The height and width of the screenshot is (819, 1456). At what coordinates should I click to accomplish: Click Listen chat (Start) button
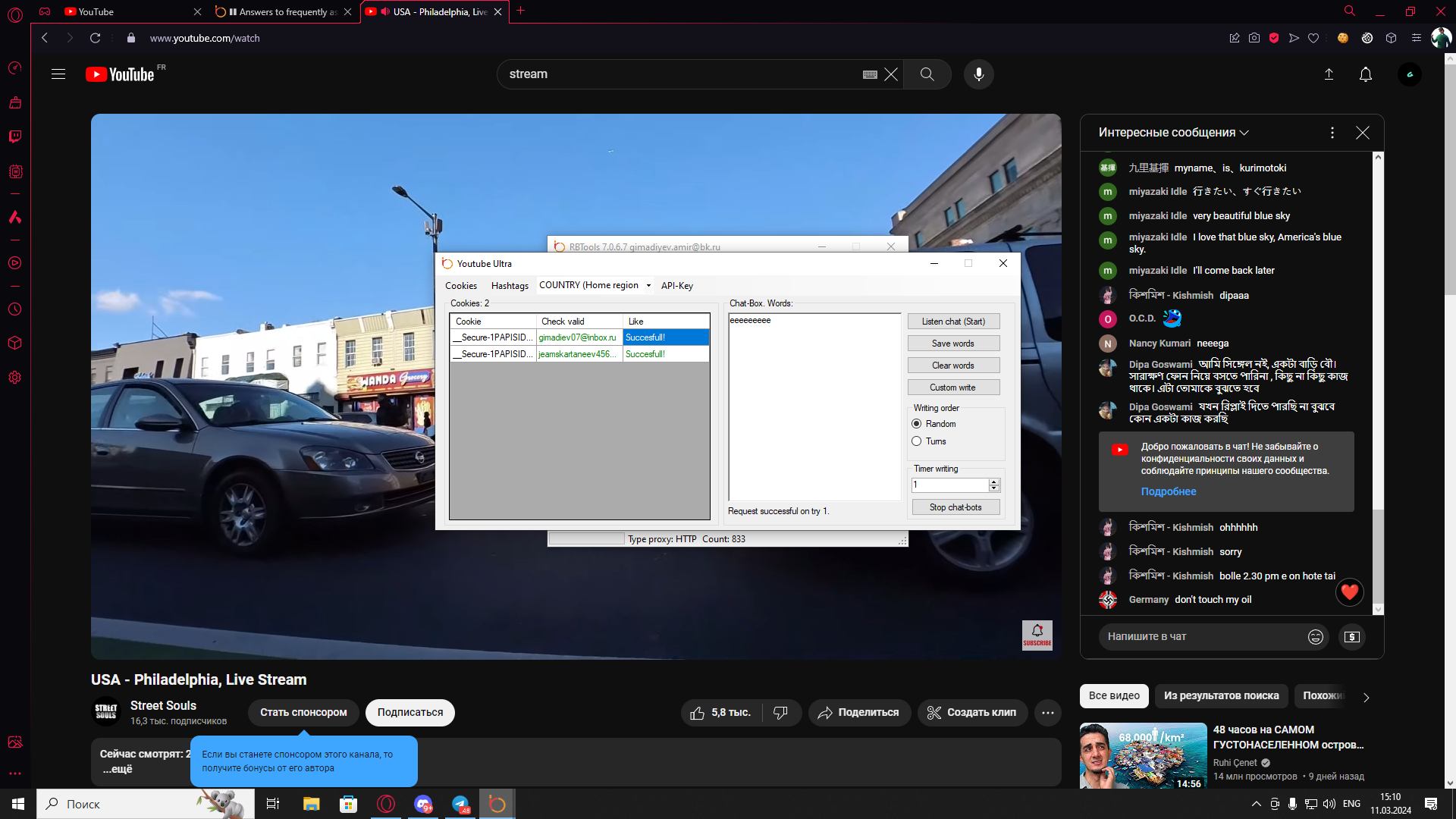coord(953,322)
